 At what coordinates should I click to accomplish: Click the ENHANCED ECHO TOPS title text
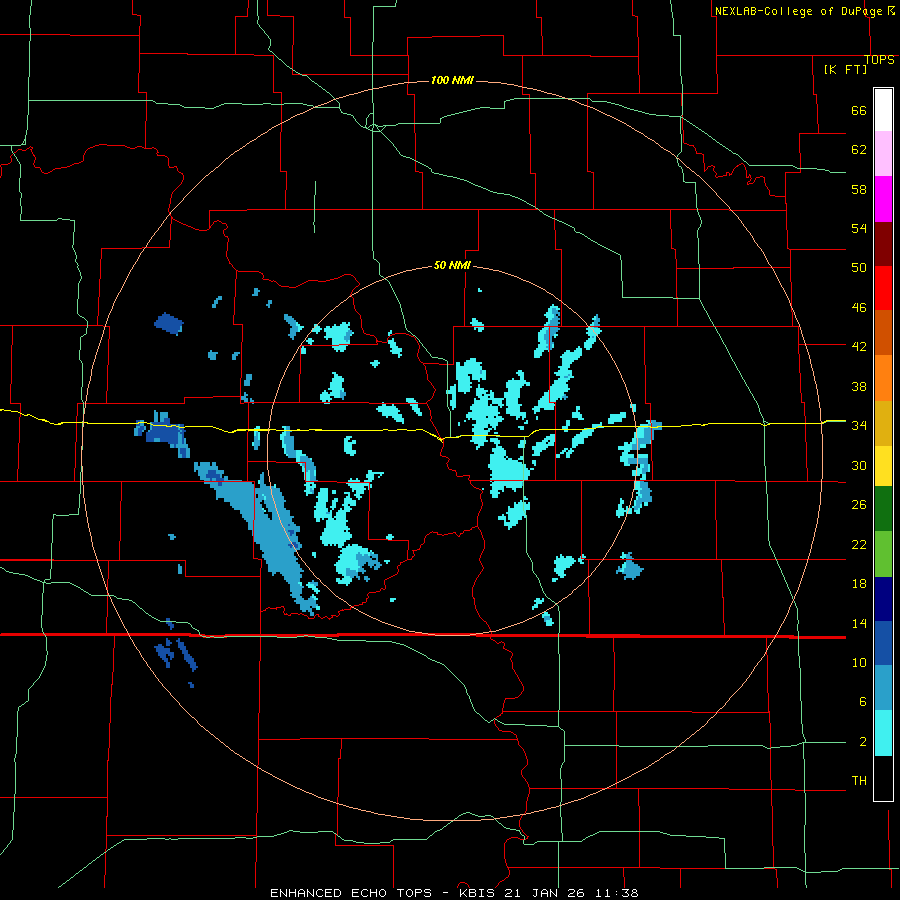pos(351,893)
